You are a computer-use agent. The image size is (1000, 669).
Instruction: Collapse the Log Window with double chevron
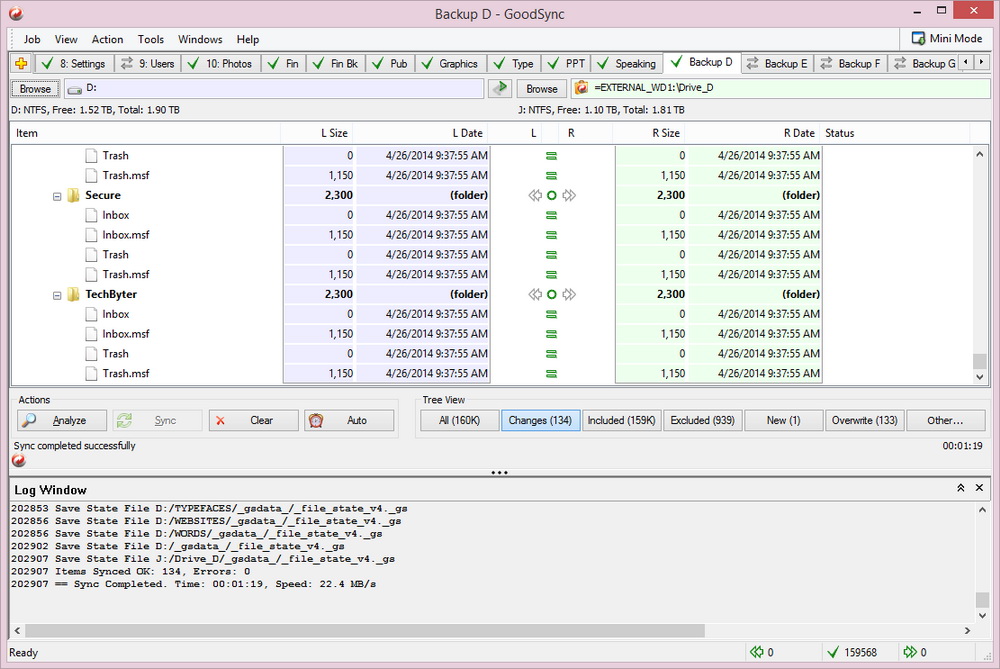click(960, 488)
